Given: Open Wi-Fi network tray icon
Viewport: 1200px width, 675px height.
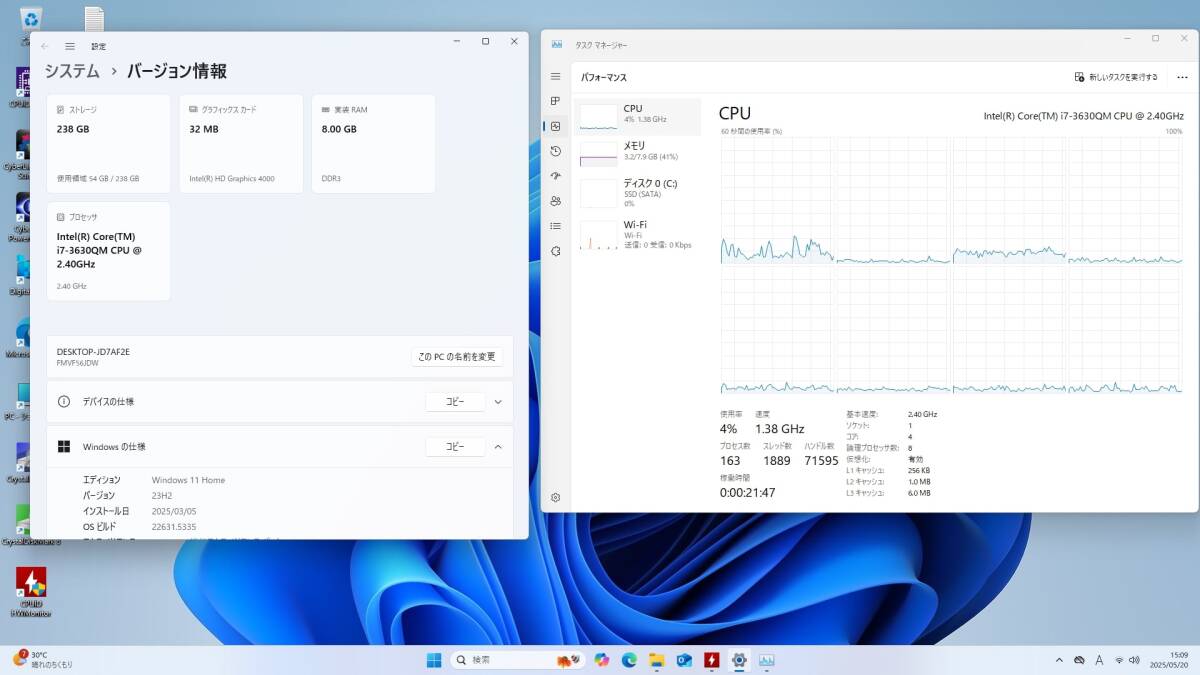Looking at the screenshot, I should point(1119,660).
